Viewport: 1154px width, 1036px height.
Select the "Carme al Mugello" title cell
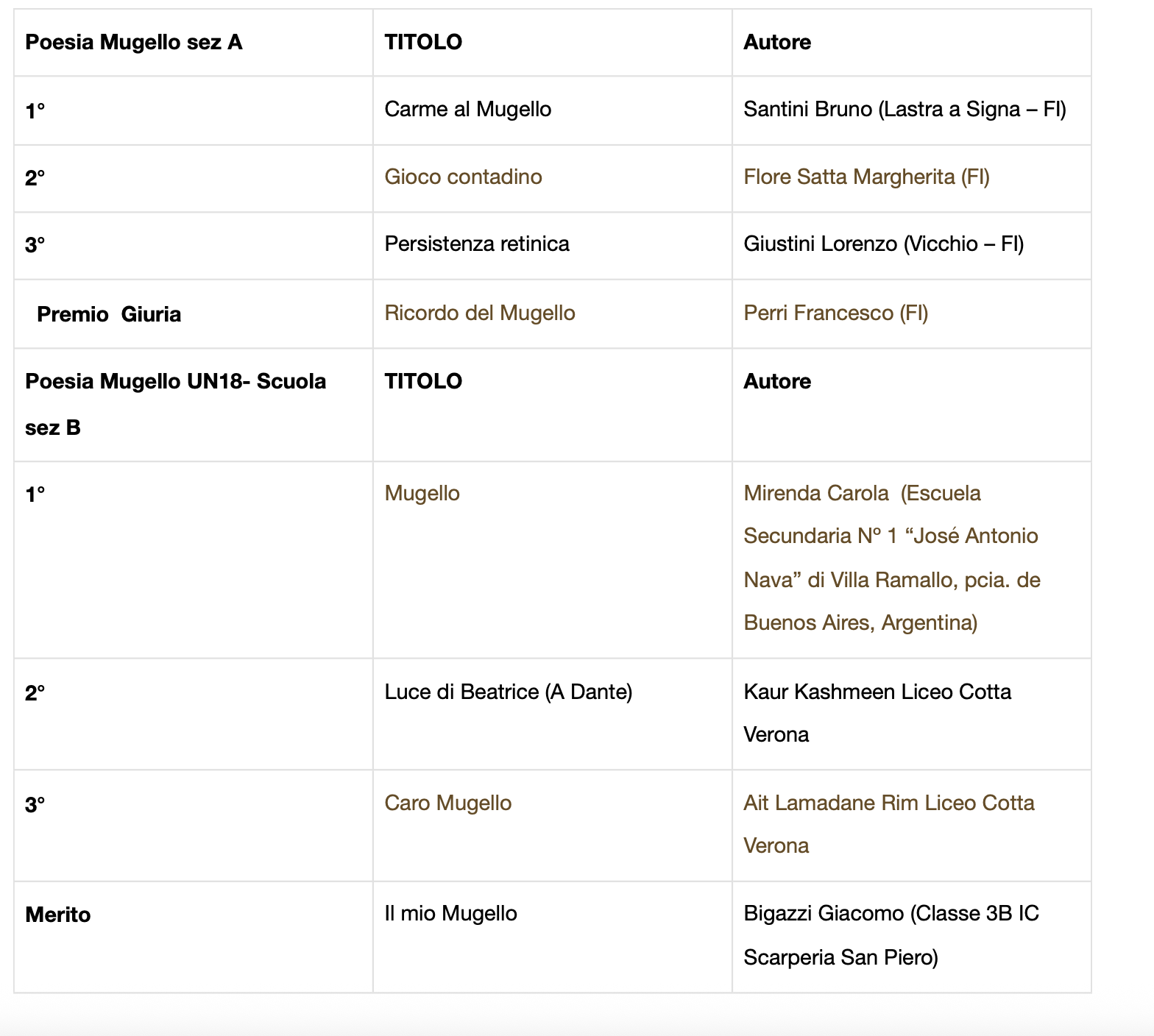tap(467, 109)
